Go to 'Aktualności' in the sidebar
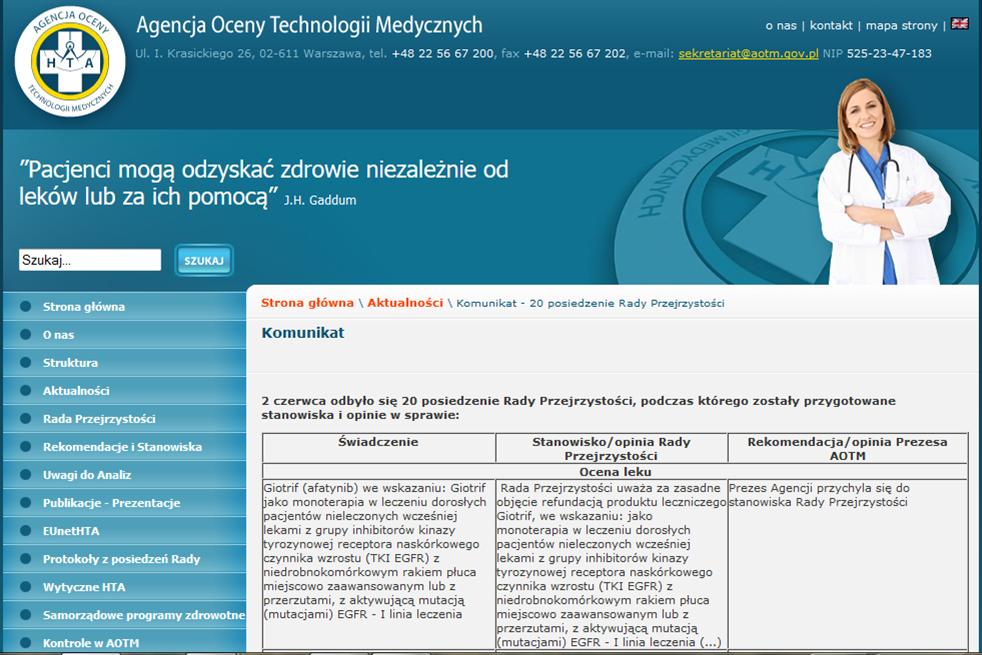The width and height of the screenshot is (982, 655). point(76,391)
